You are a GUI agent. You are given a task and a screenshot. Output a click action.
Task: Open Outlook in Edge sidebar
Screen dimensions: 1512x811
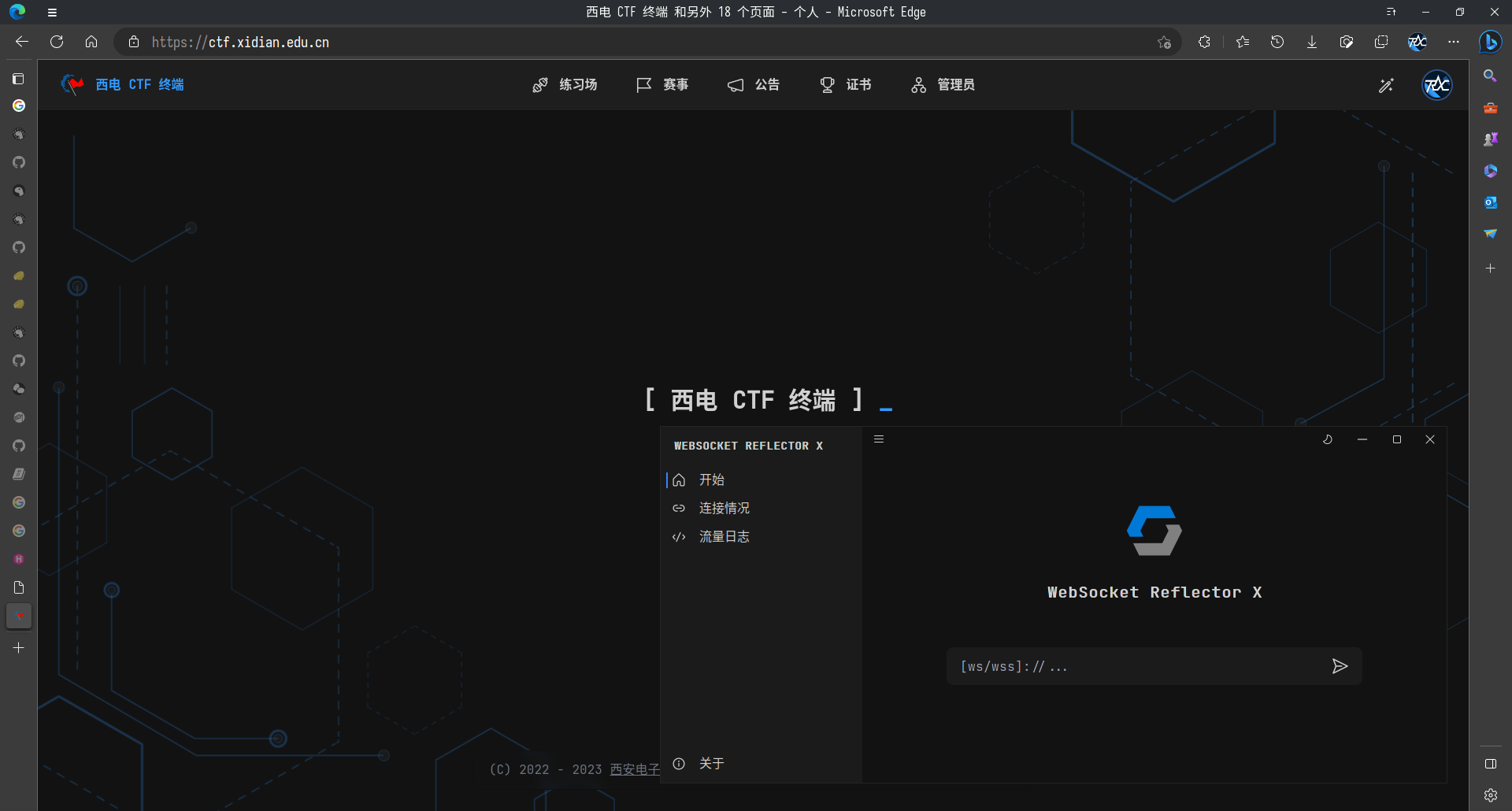(1490, 202)
